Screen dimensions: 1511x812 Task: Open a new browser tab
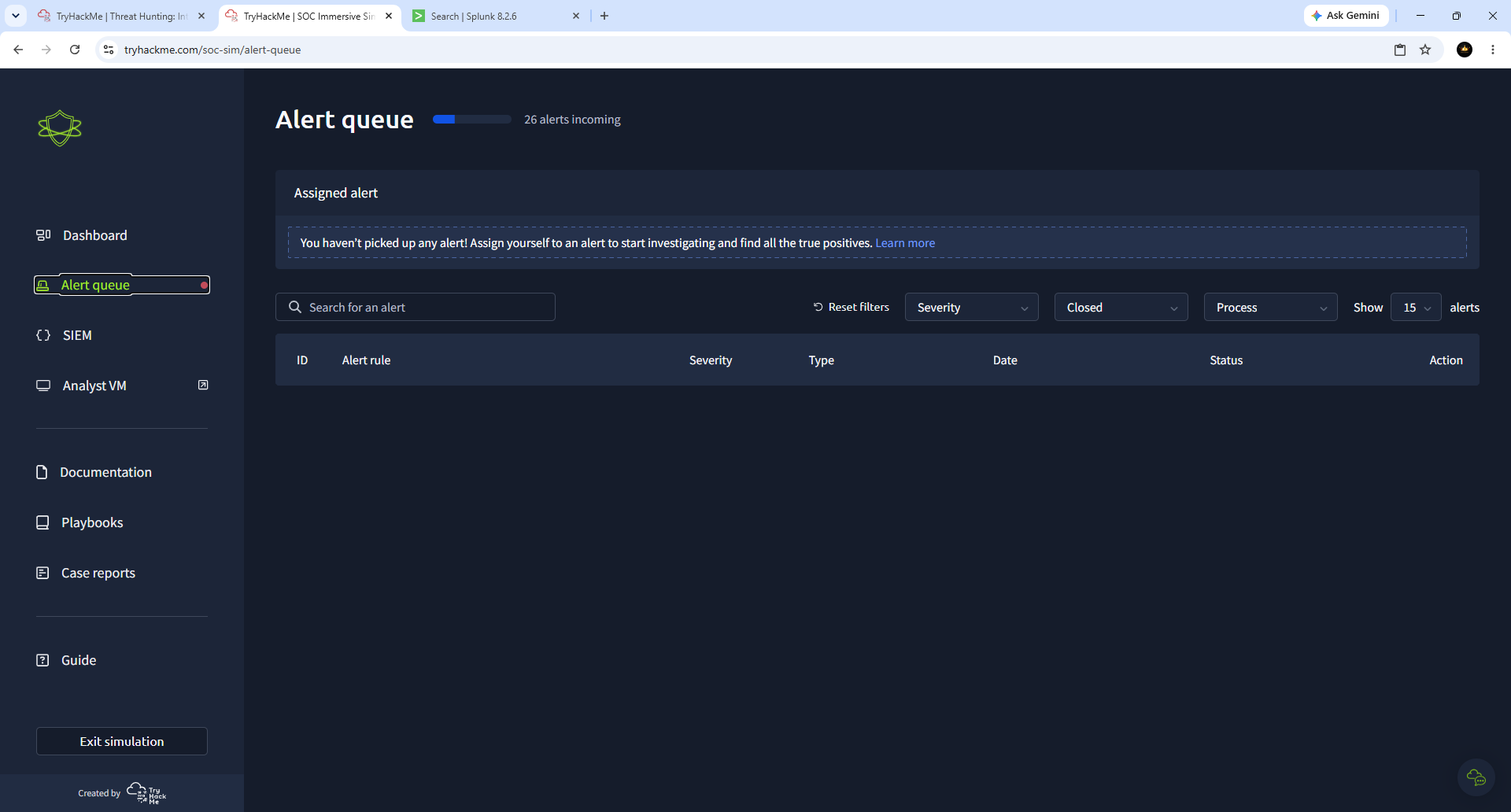(604, 16)
